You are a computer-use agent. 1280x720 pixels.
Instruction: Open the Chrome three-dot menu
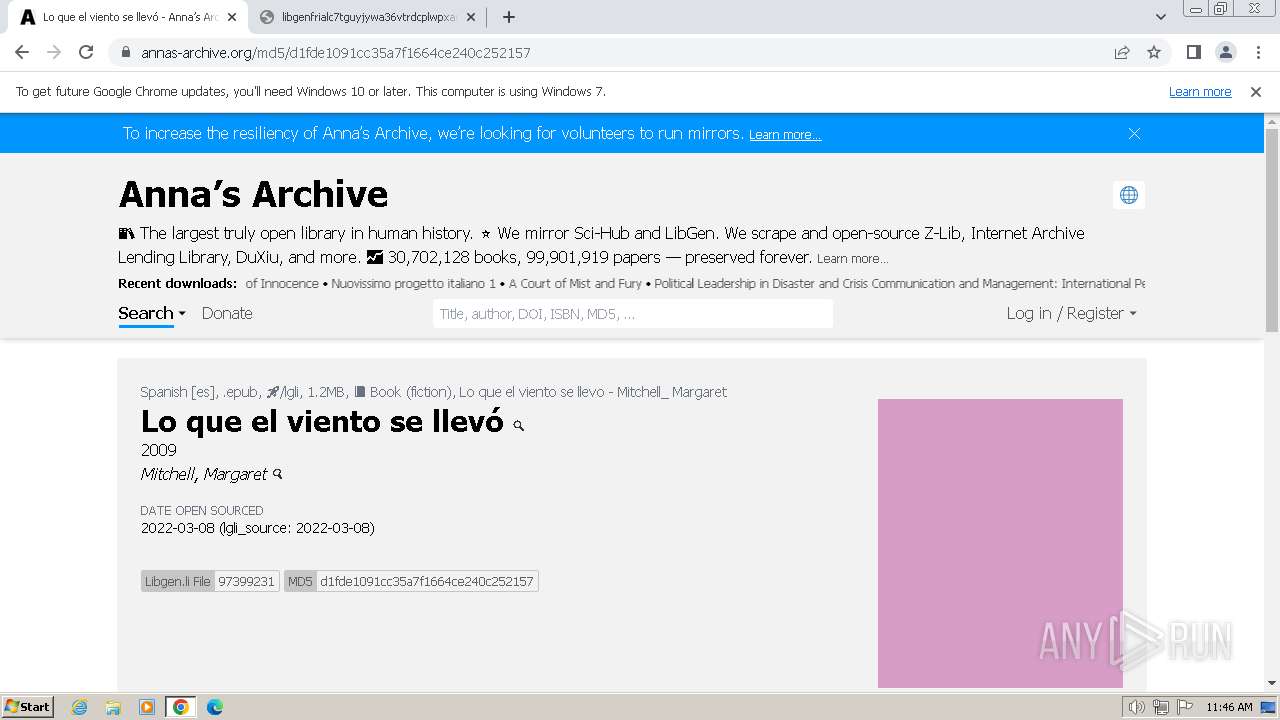tap(1258, 52)
